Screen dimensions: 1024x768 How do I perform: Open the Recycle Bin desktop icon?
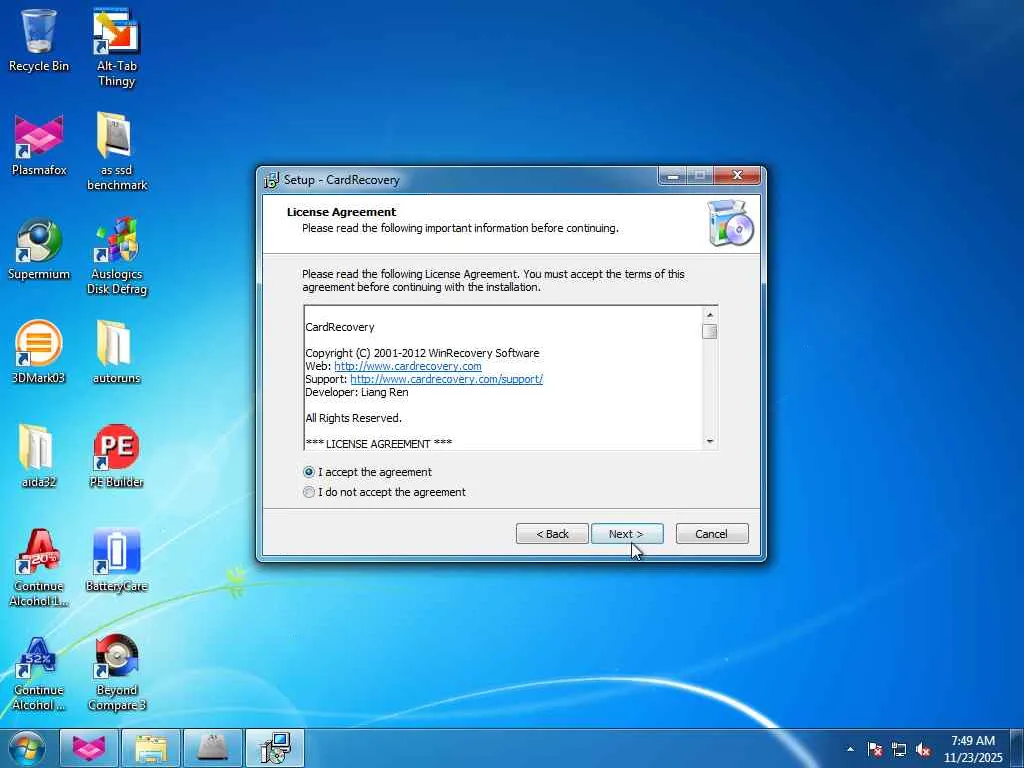pyautogui.click(x=39, y=39)
